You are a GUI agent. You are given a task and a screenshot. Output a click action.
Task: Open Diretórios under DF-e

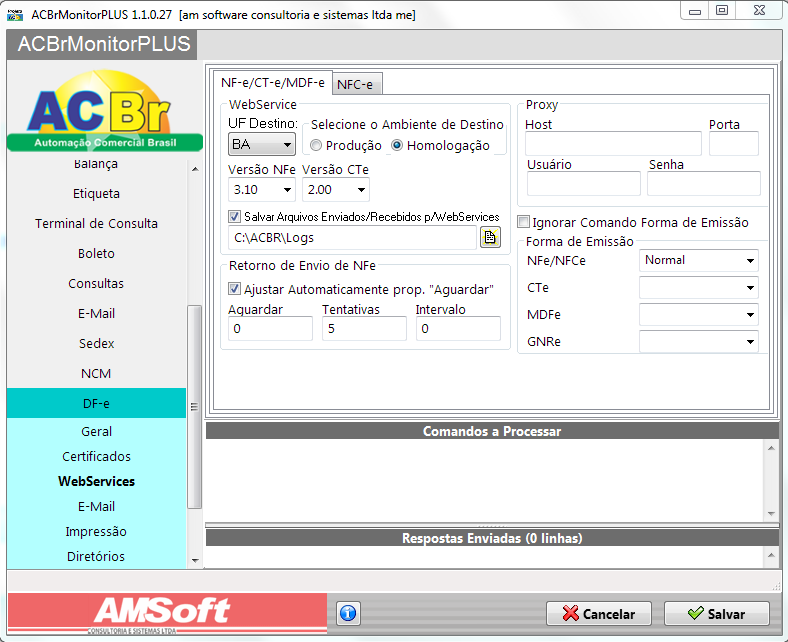[96, 557]
